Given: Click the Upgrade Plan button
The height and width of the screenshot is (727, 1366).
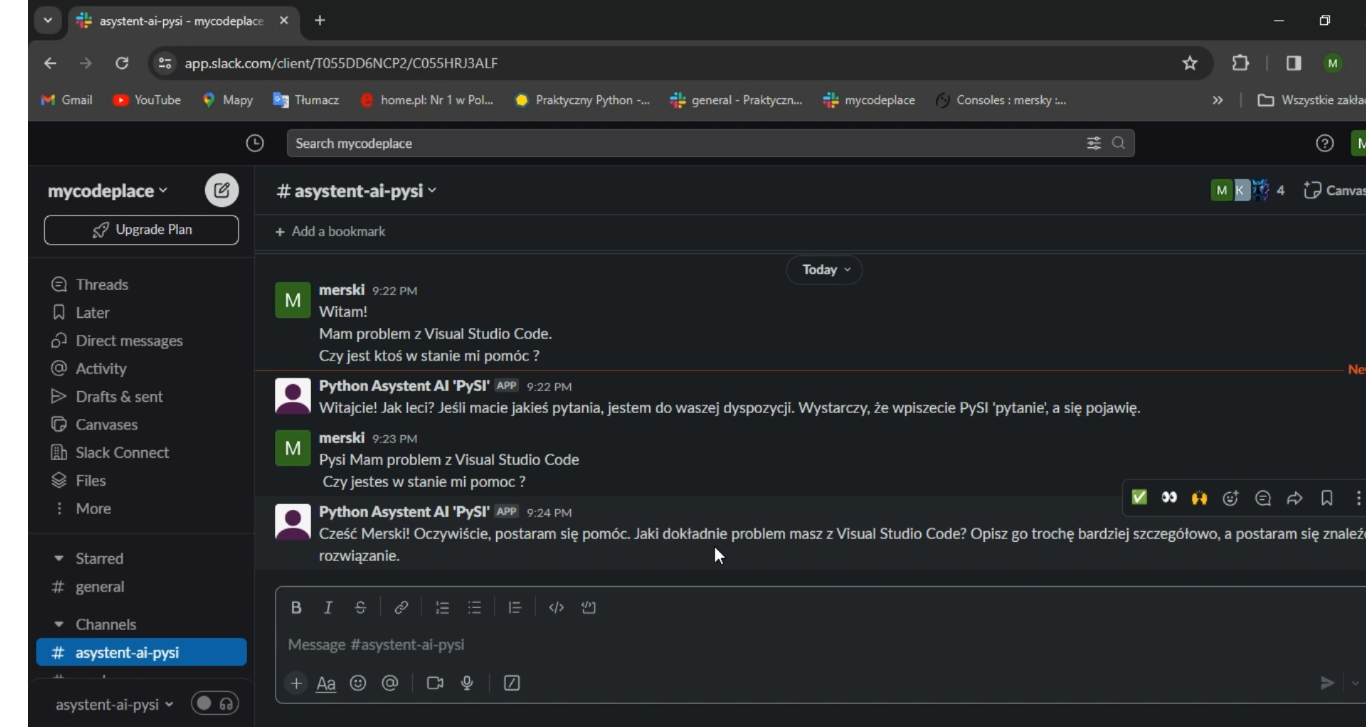Looking at the screenshot, I should 141,230.
